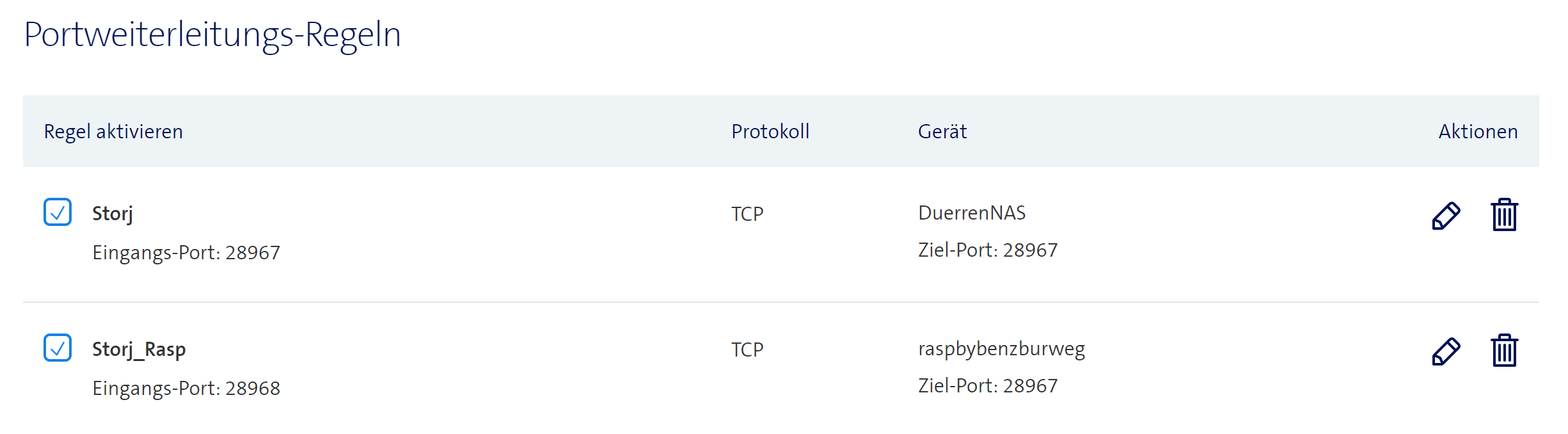The height and width of the screenshot is (434, 1568).
Task: Disable the Storj rule checkbox
Action: coord(58,212)
